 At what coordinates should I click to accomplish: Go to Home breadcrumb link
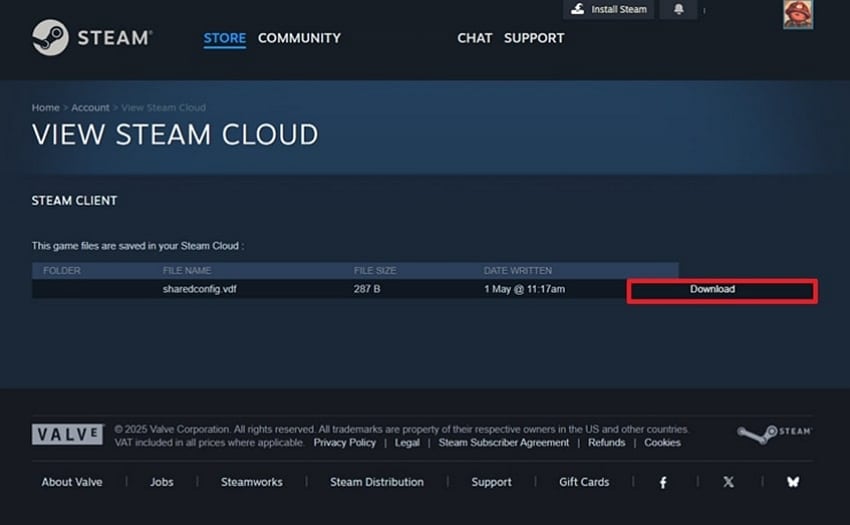pyautogui.click(x=46, y=107)
